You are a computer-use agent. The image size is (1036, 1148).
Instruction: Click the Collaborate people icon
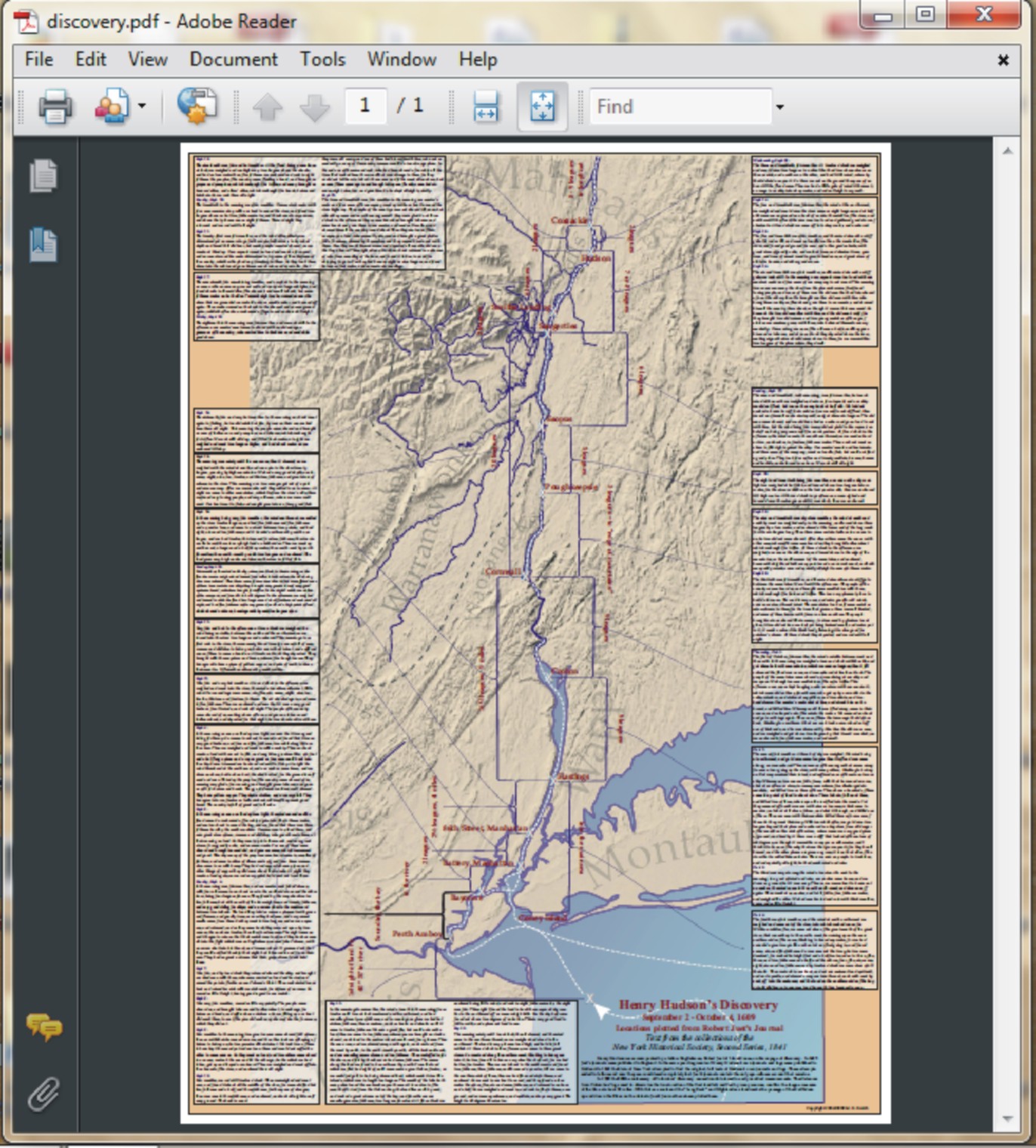click(x=112, y=106)
